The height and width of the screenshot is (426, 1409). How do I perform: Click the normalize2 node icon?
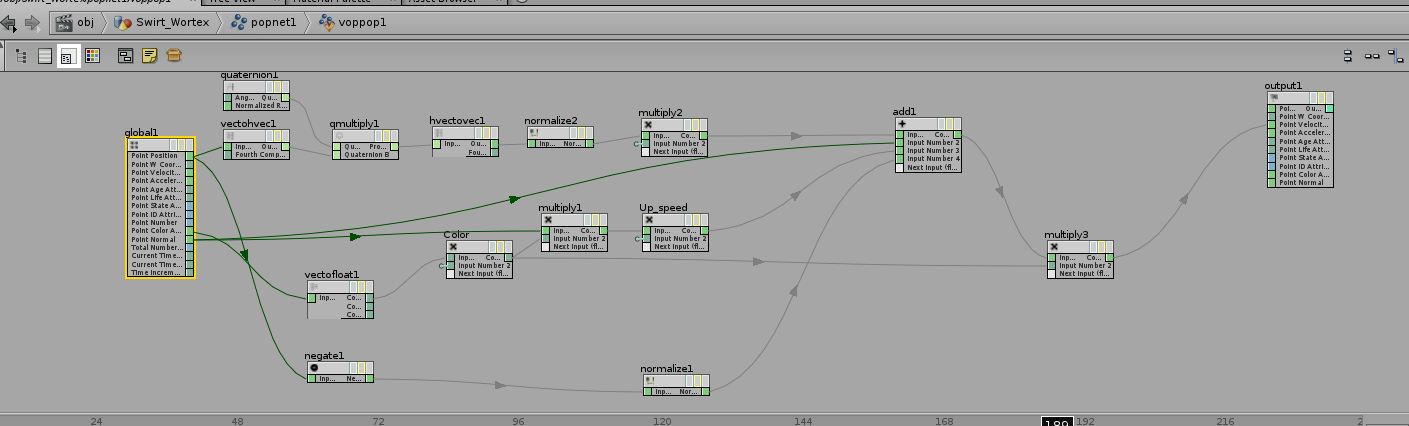[534, 132]
